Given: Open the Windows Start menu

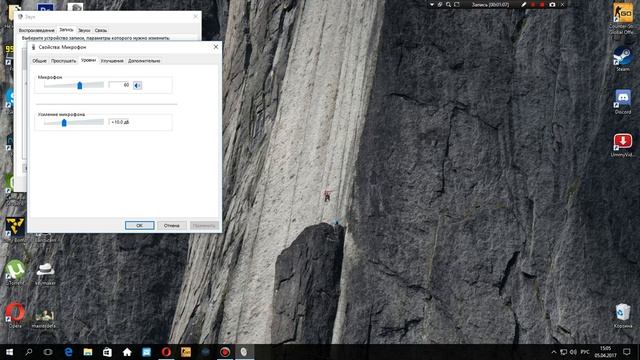Looking at the screenshot, I should coord(9,352).
